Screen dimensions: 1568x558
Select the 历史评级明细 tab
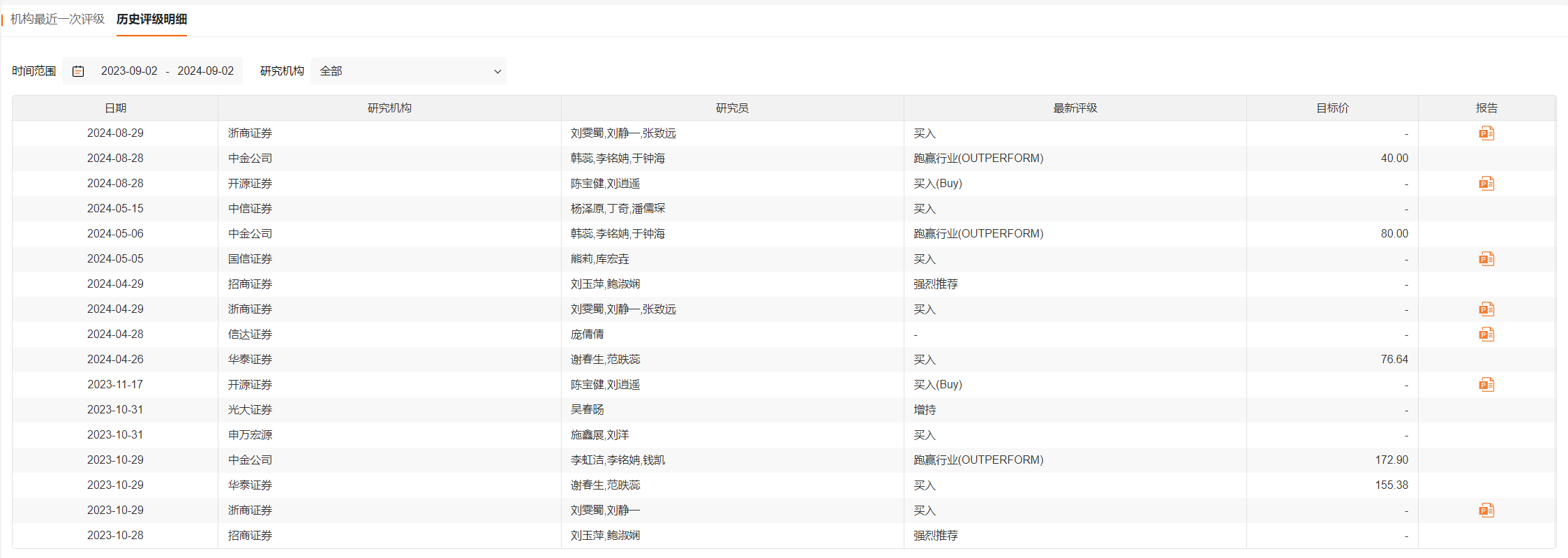pyautogui.click(x=151, y=19)
